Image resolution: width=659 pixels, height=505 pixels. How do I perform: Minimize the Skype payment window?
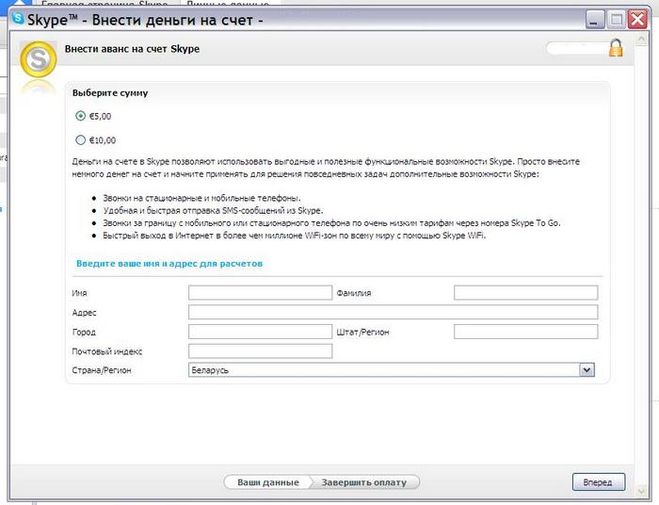point(595,19)
